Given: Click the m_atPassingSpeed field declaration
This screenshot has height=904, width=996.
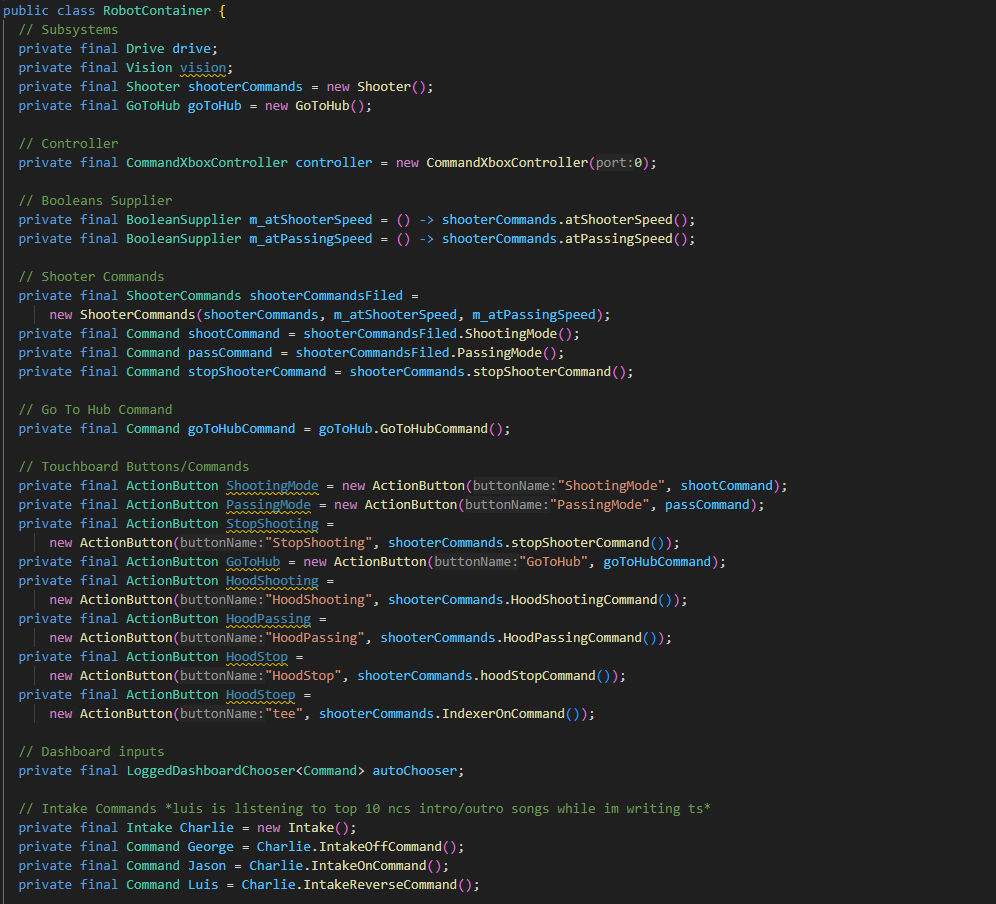Looking at the screenshot, I should click(311, 239).
